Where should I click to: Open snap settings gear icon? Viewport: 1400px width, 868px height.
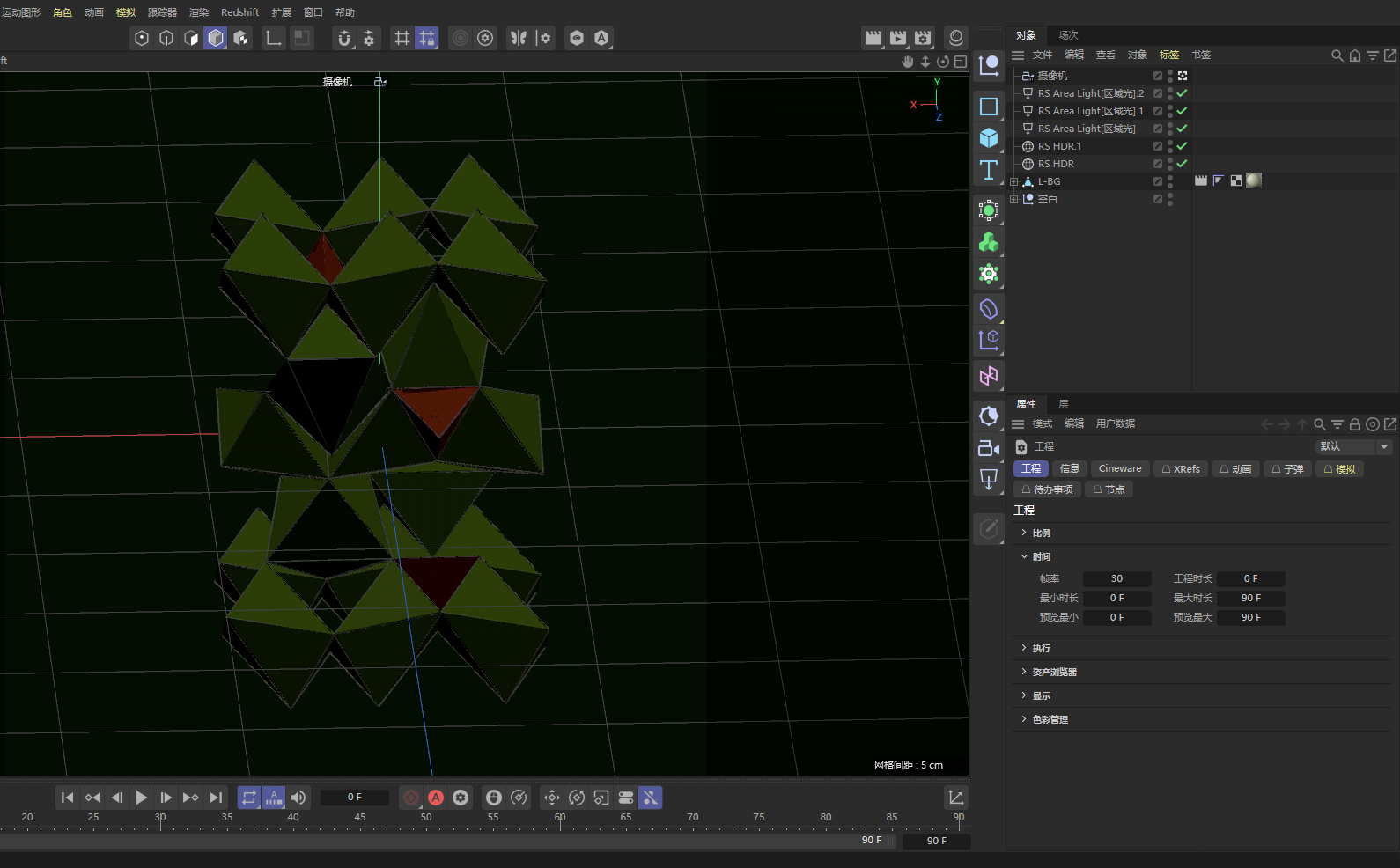369,38
